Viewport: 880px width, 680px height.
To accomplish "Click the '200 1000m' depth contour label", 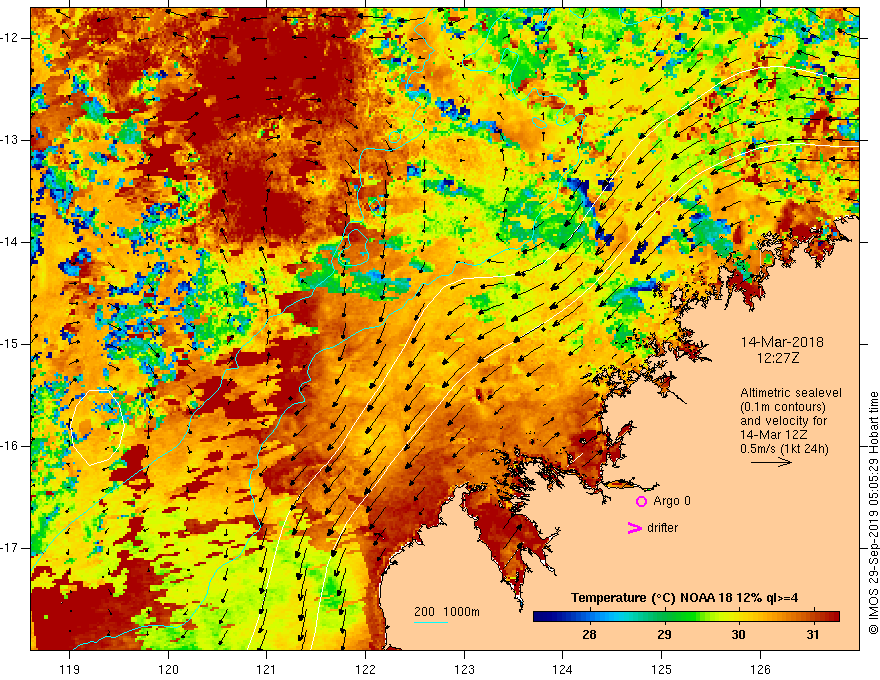I will pyautogui.click(x=447, y=612).
